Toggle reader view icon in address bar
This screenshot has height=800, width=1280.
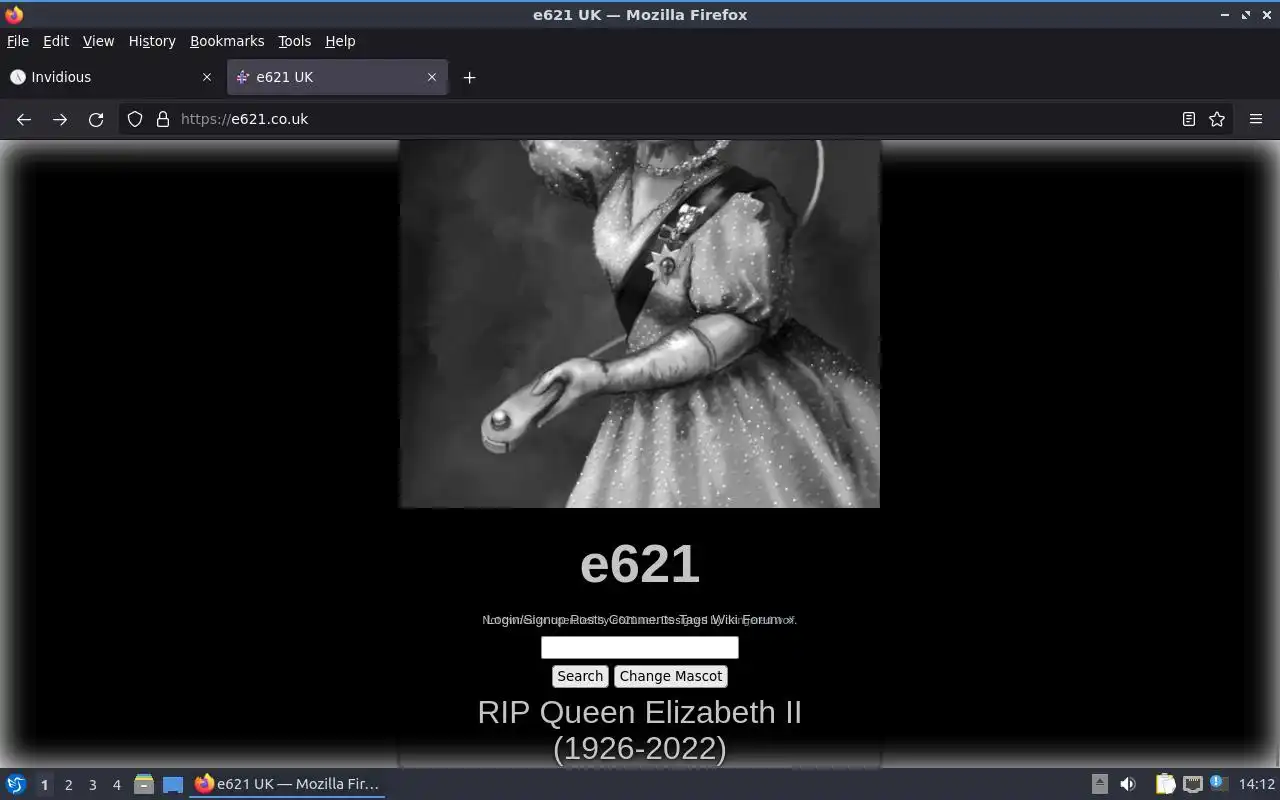point(1188,119)
